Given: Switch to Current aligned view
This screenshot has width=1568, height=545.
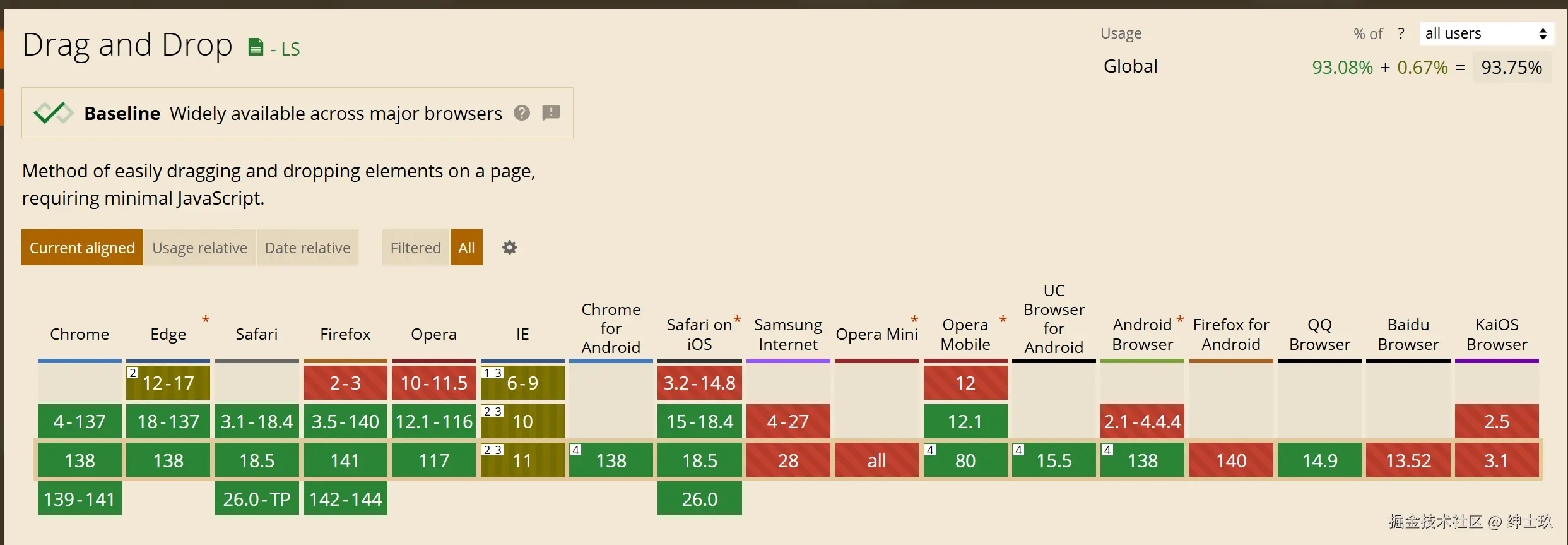Looking at the screenshot, I should tap(82, 248).
